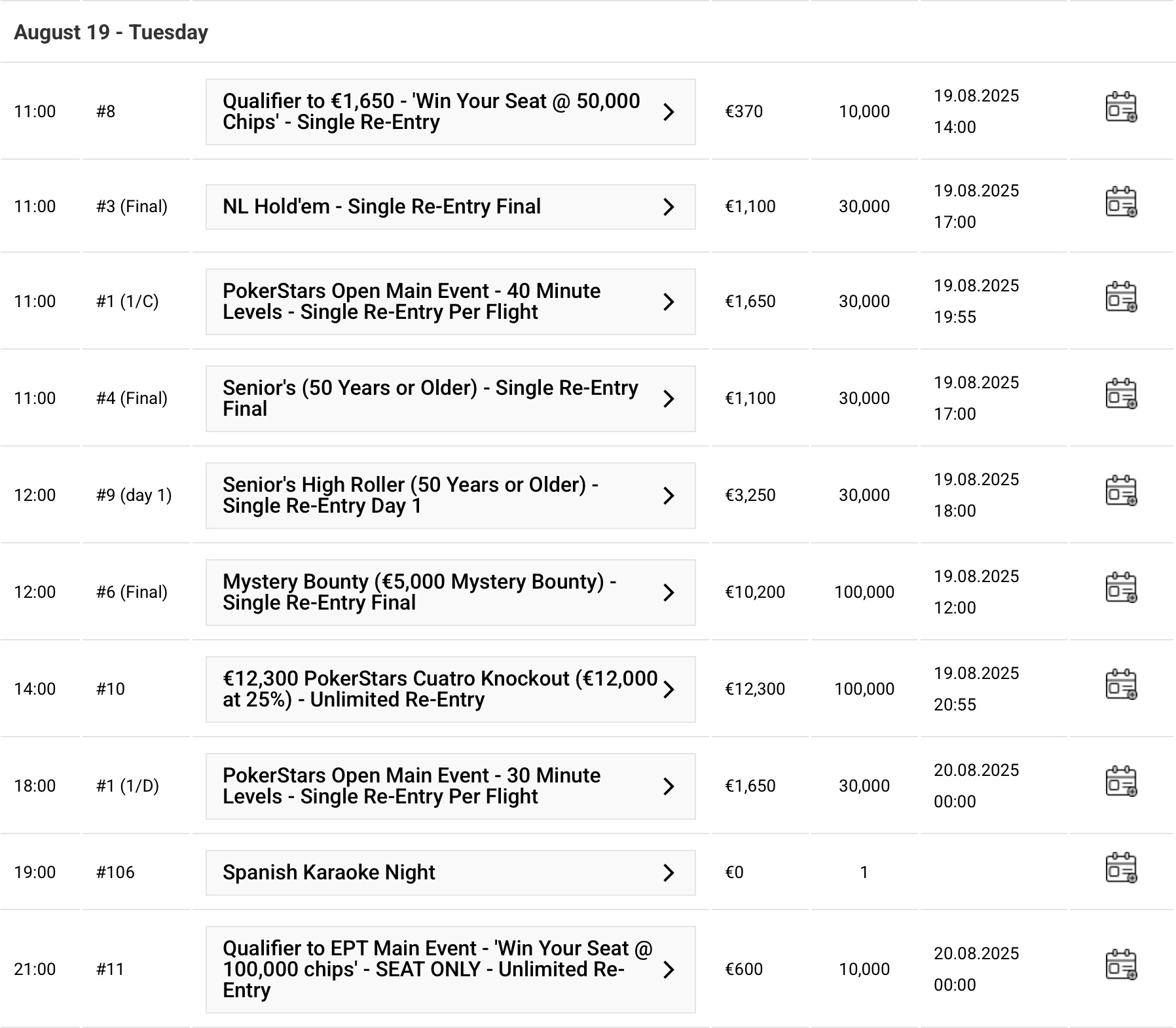Viewport: 1176px width, 1028px height.
Task: Open Qualifier to €1,650 Win Your Seat event
Action: tap(431, 112)
